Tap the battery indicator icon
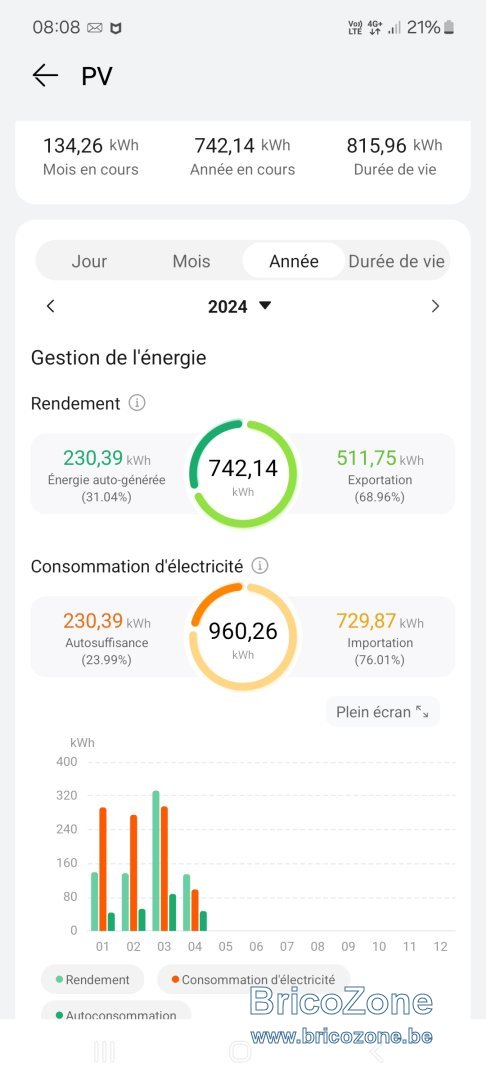This screenshot has width=486, height=1080. click(x=449, y=28)
